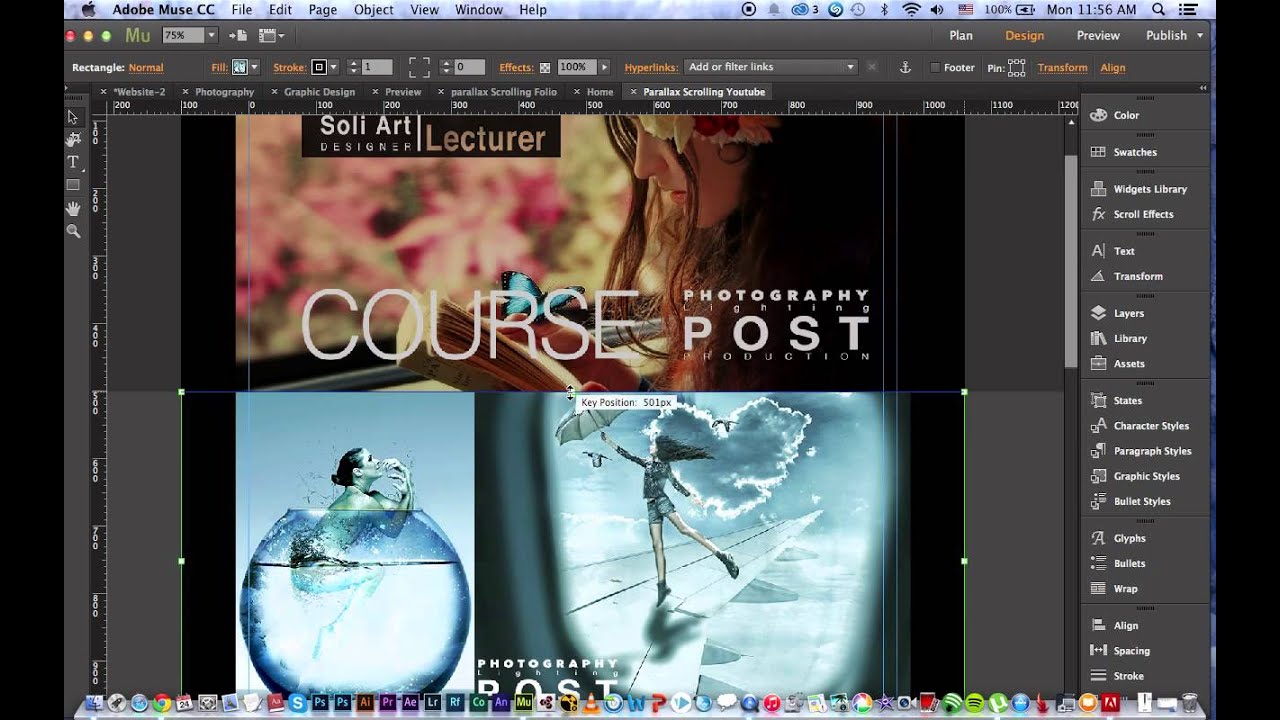Open the Object menu
Image resolution: width=1280 pixels, height=720 pixels.
click(373, 10)
